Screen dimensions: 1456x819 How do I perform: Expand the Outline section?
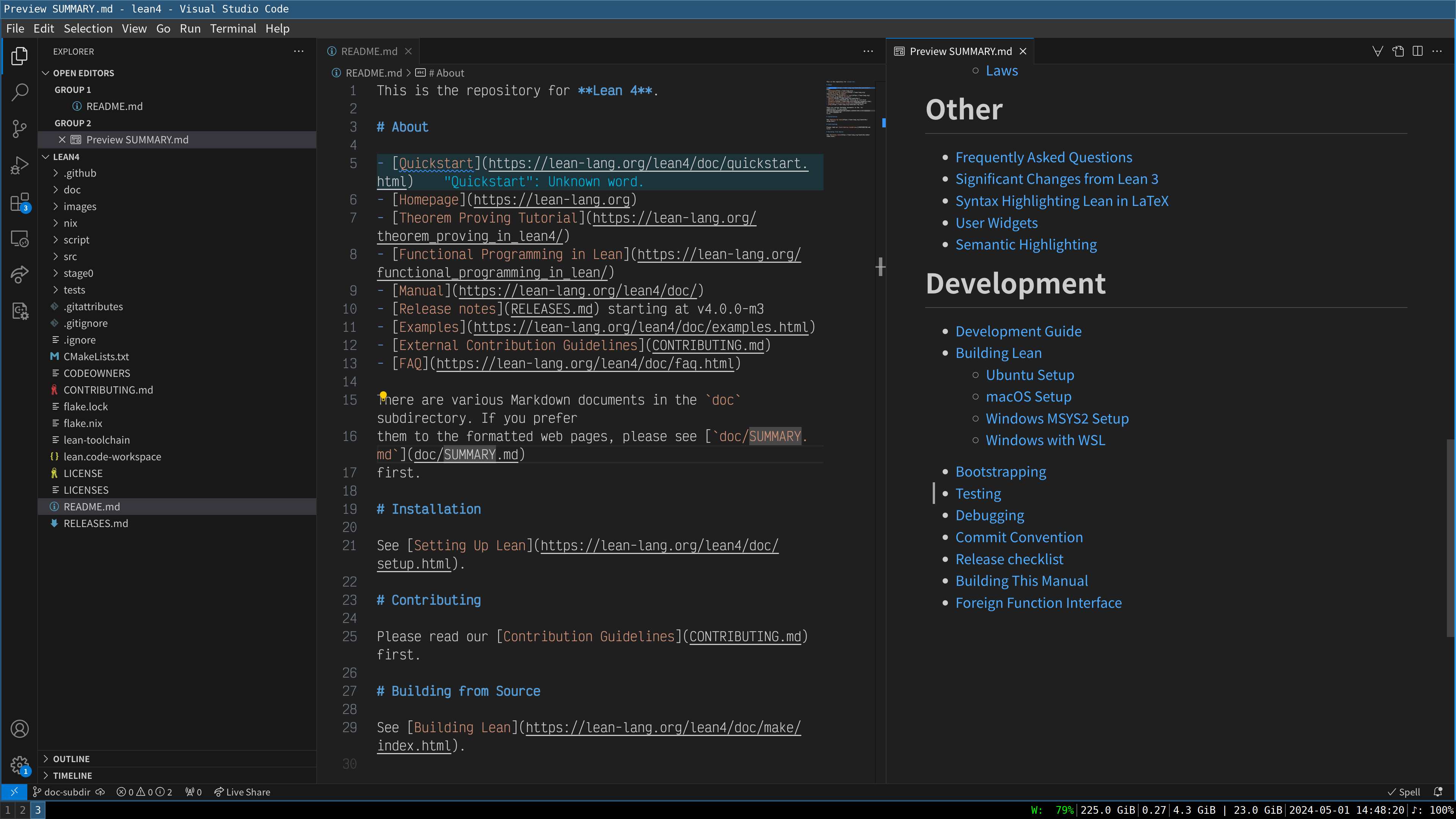177,758
